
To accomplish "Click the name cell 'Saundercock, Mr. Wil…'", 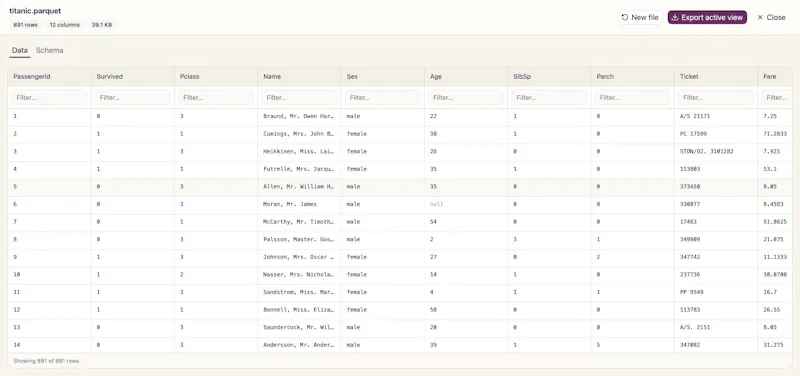I will [298, 328].
